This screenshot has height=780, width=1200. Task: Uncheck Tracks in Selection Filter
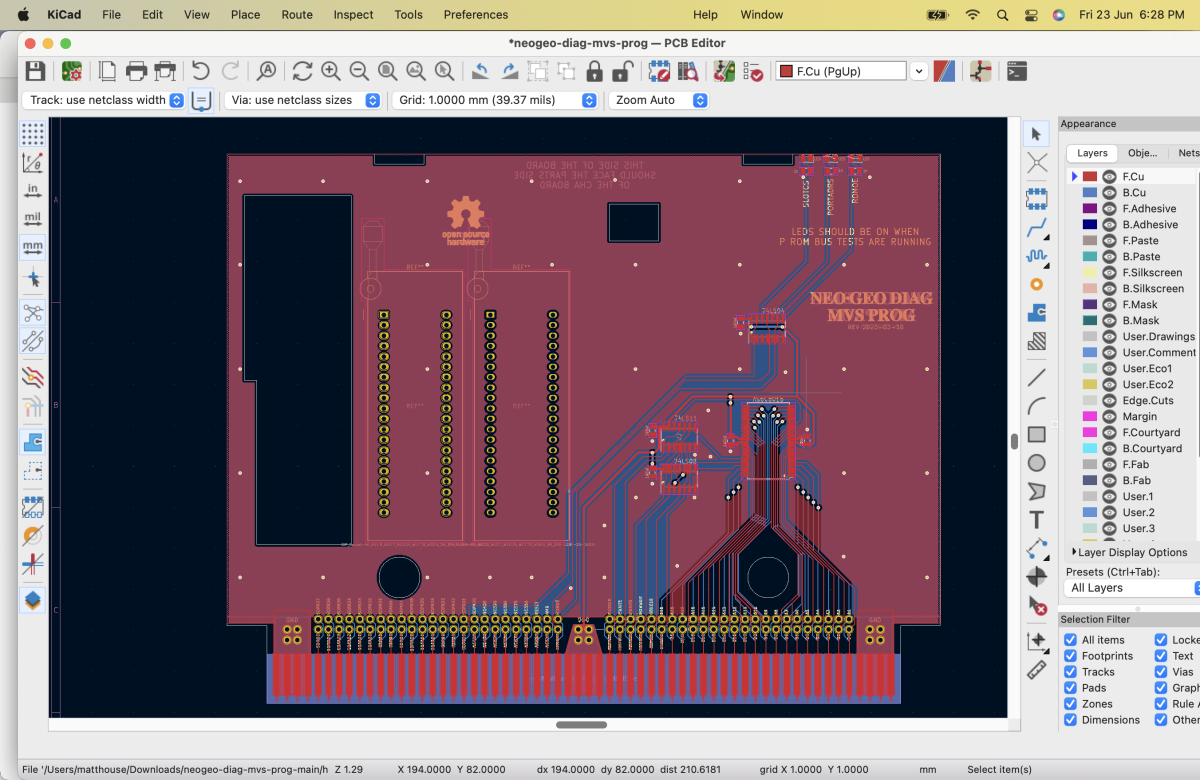click(1071, 672)
